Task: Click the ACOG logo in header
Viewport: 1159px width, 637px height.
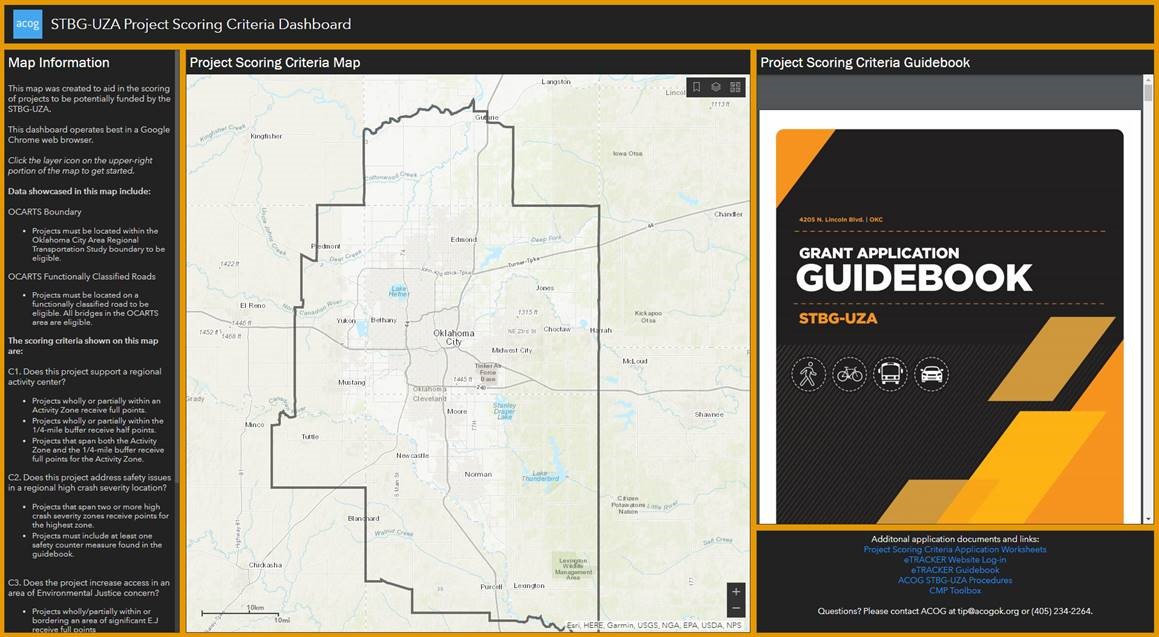Action: pos(27,23)
